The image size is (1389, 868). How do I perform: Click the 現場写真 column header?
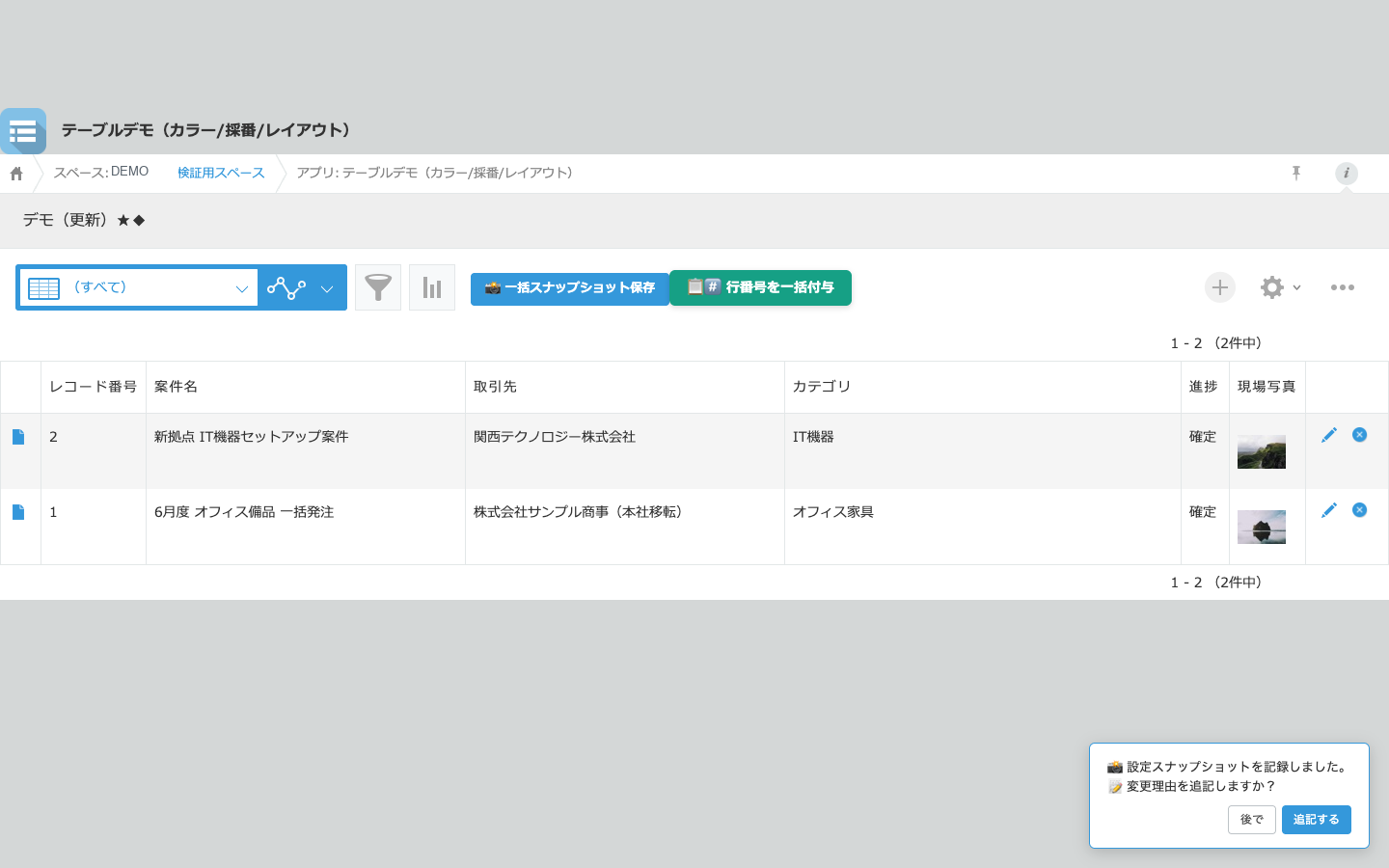pyautogui.click(x=1266, y=387)
